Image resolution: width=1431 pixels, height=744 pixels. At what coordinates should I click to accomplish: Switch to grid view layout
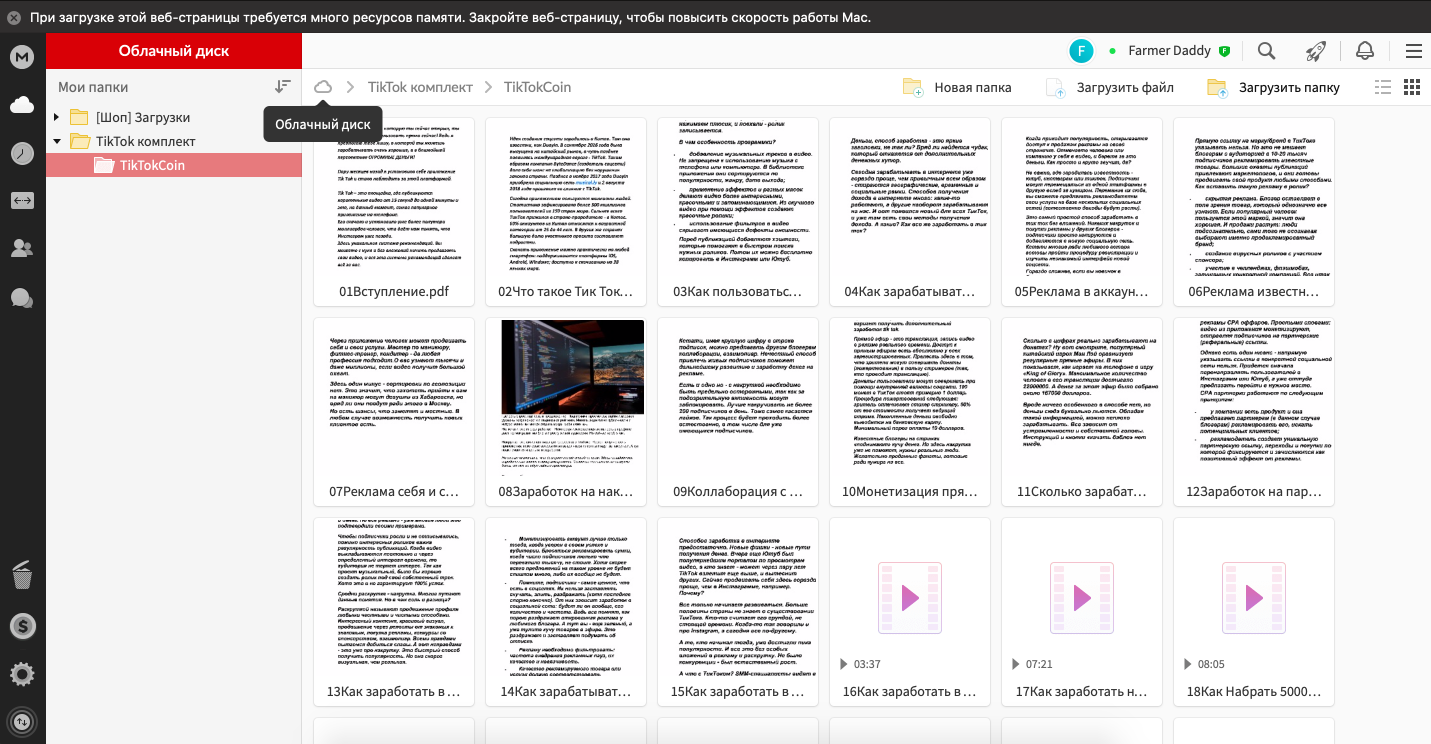(x=1412, y=87)
